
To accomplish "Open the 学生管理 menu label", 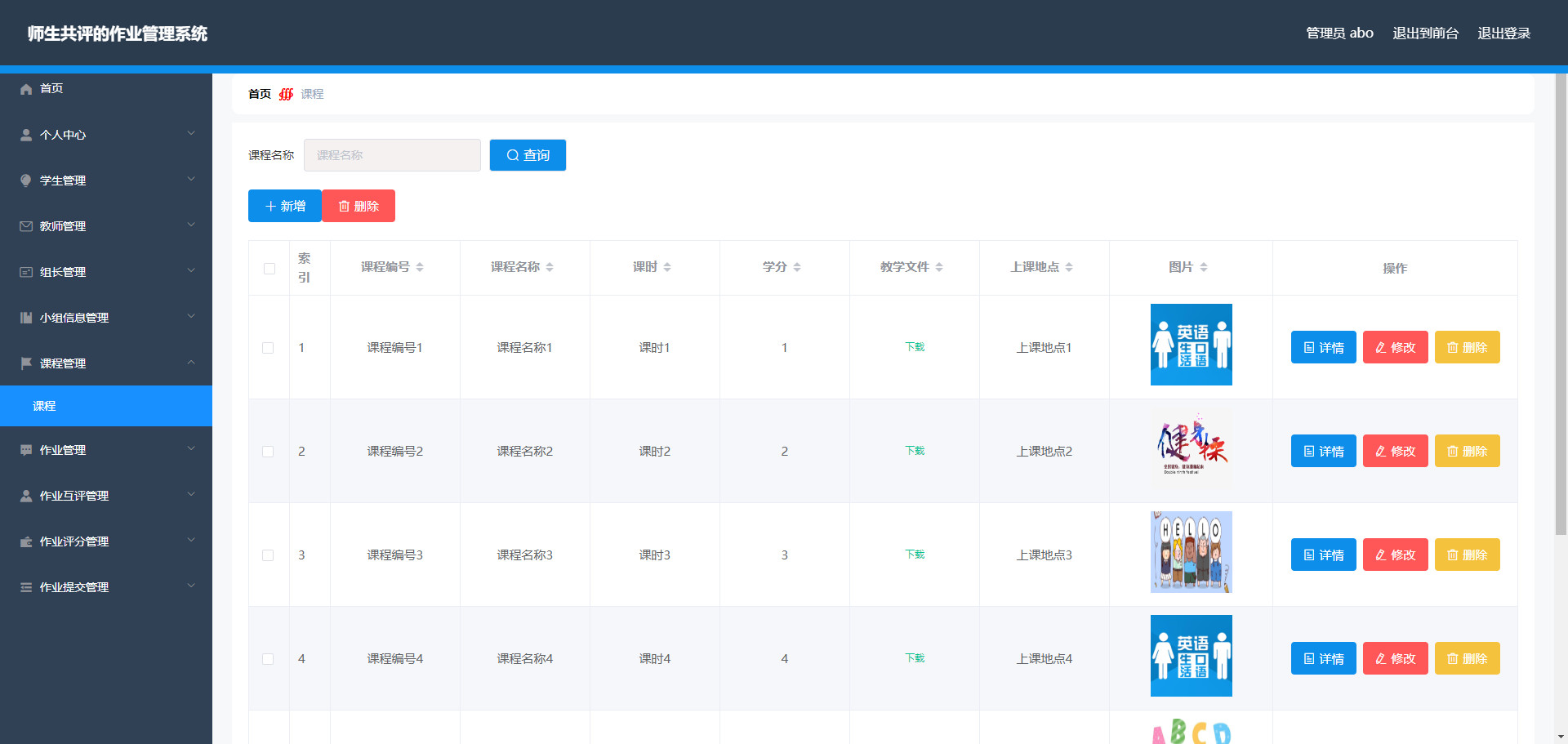I will point(63,180).
